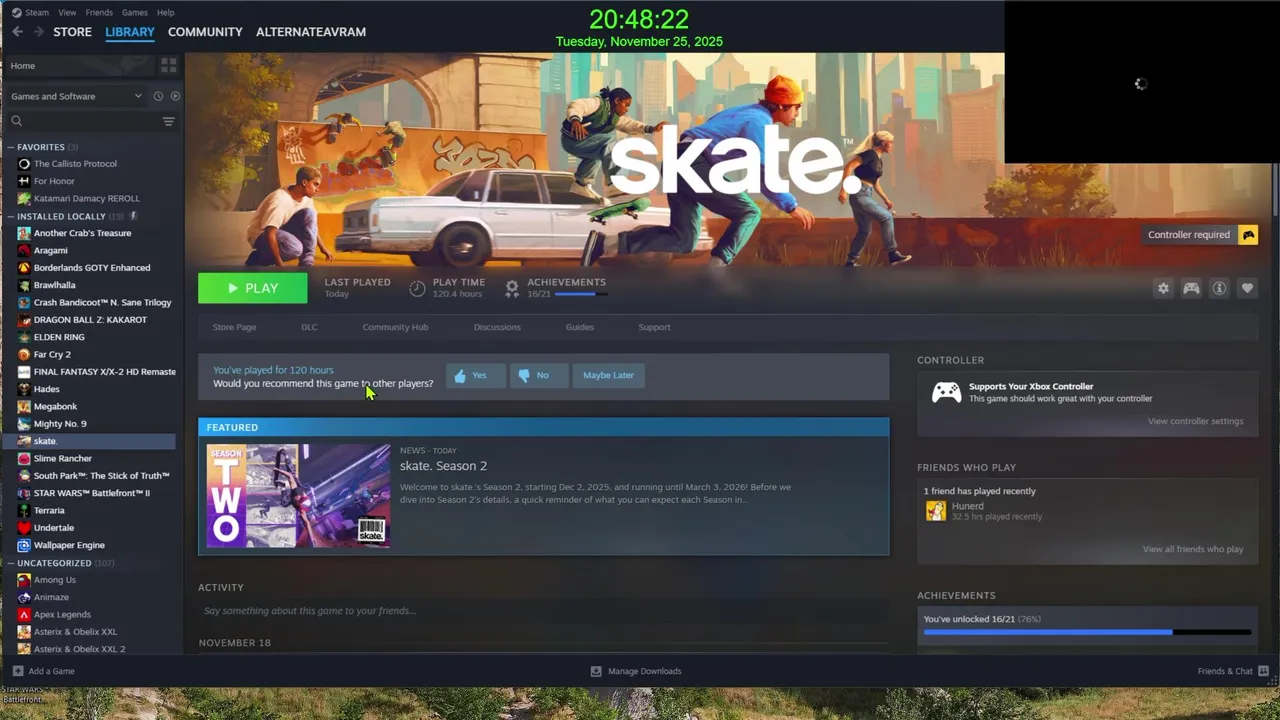
Task: Click the green PLAY button
Action: tap(253, 288)
